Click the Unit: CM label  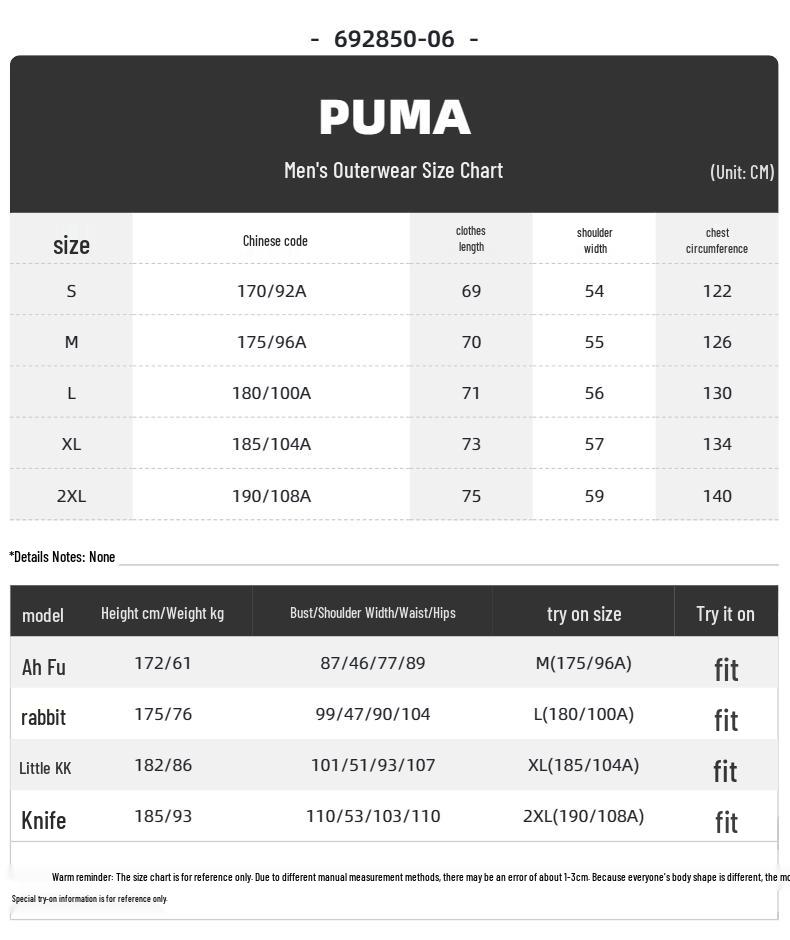coord(741,172)
